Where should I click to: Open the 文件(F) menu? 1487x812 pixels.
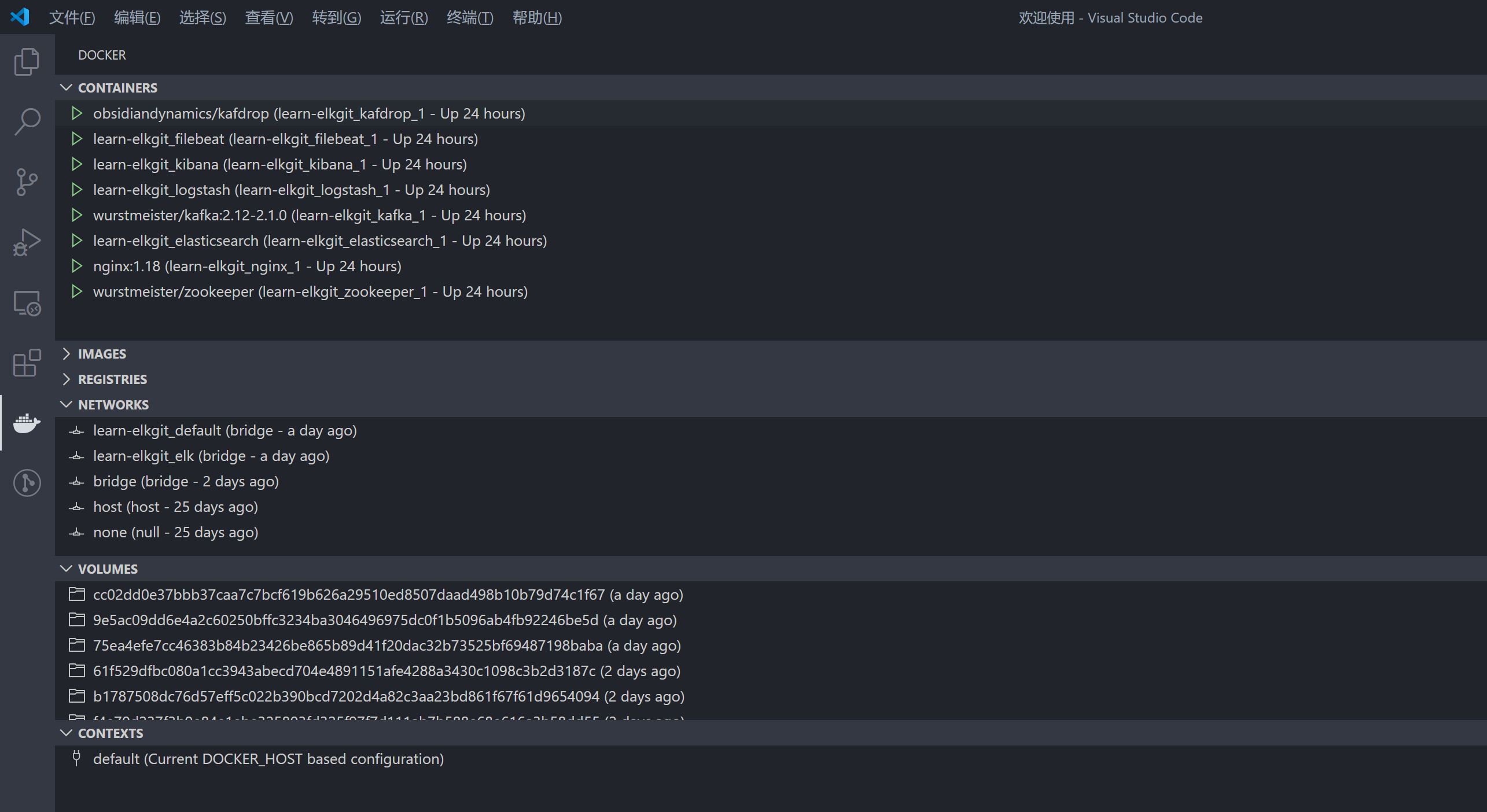pyautogui.click(x=72, y=18)
